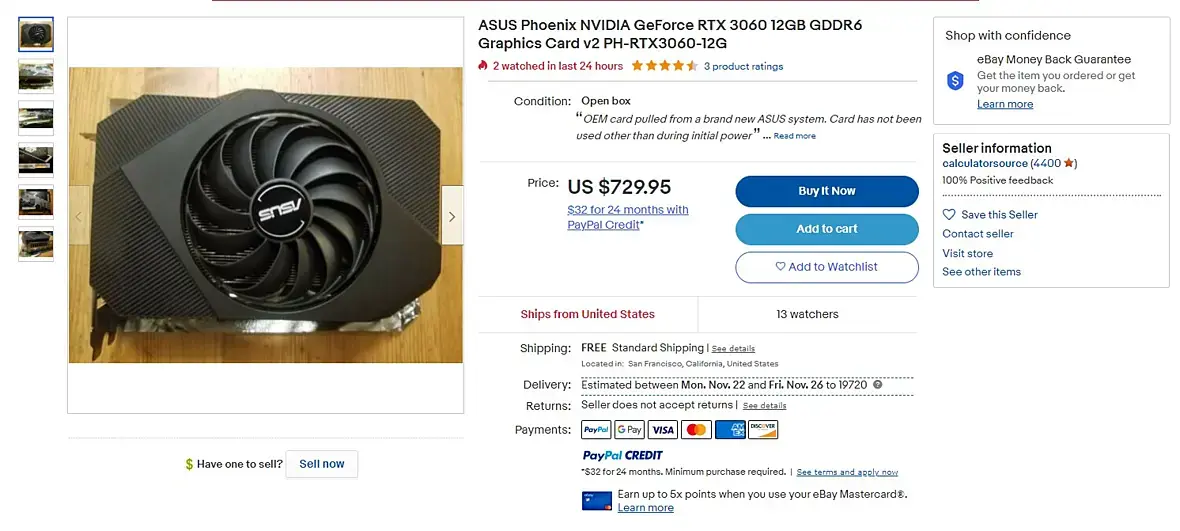This screenshot has width=1180, height=531.
Task: Click the next image arrow on photo
Action: point(452,217)
